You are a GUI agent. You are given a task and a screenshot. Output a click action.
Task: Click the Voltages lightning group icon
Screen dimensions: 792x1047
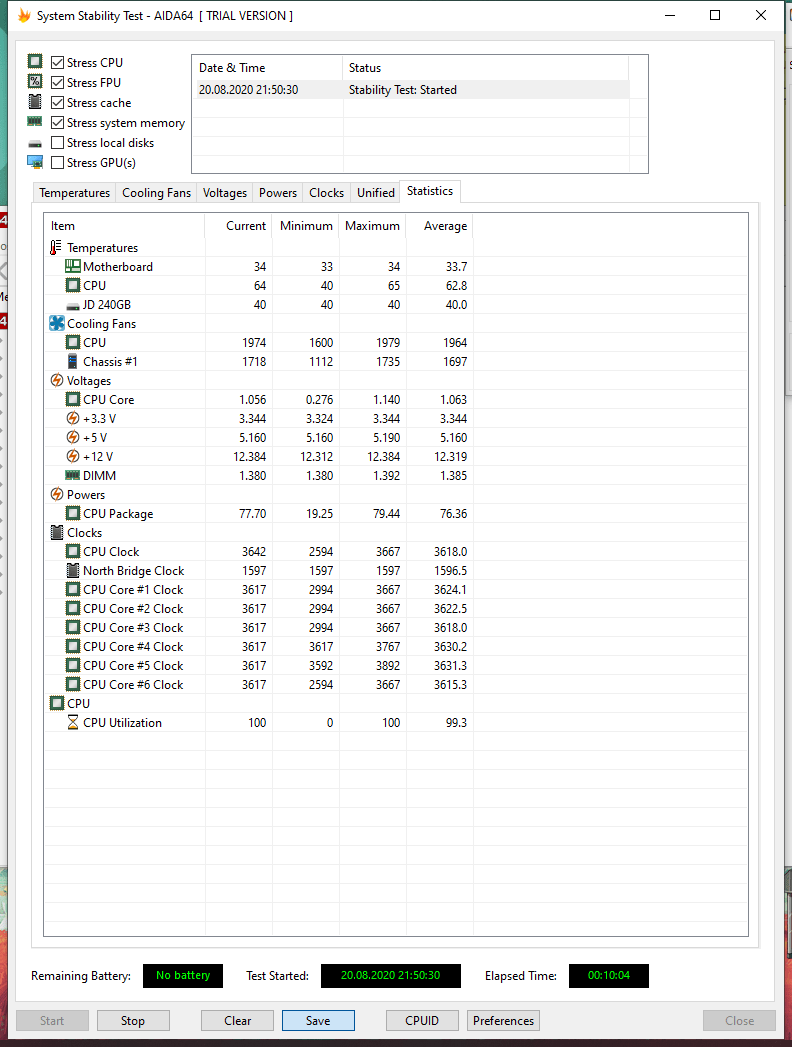point(57,381)
